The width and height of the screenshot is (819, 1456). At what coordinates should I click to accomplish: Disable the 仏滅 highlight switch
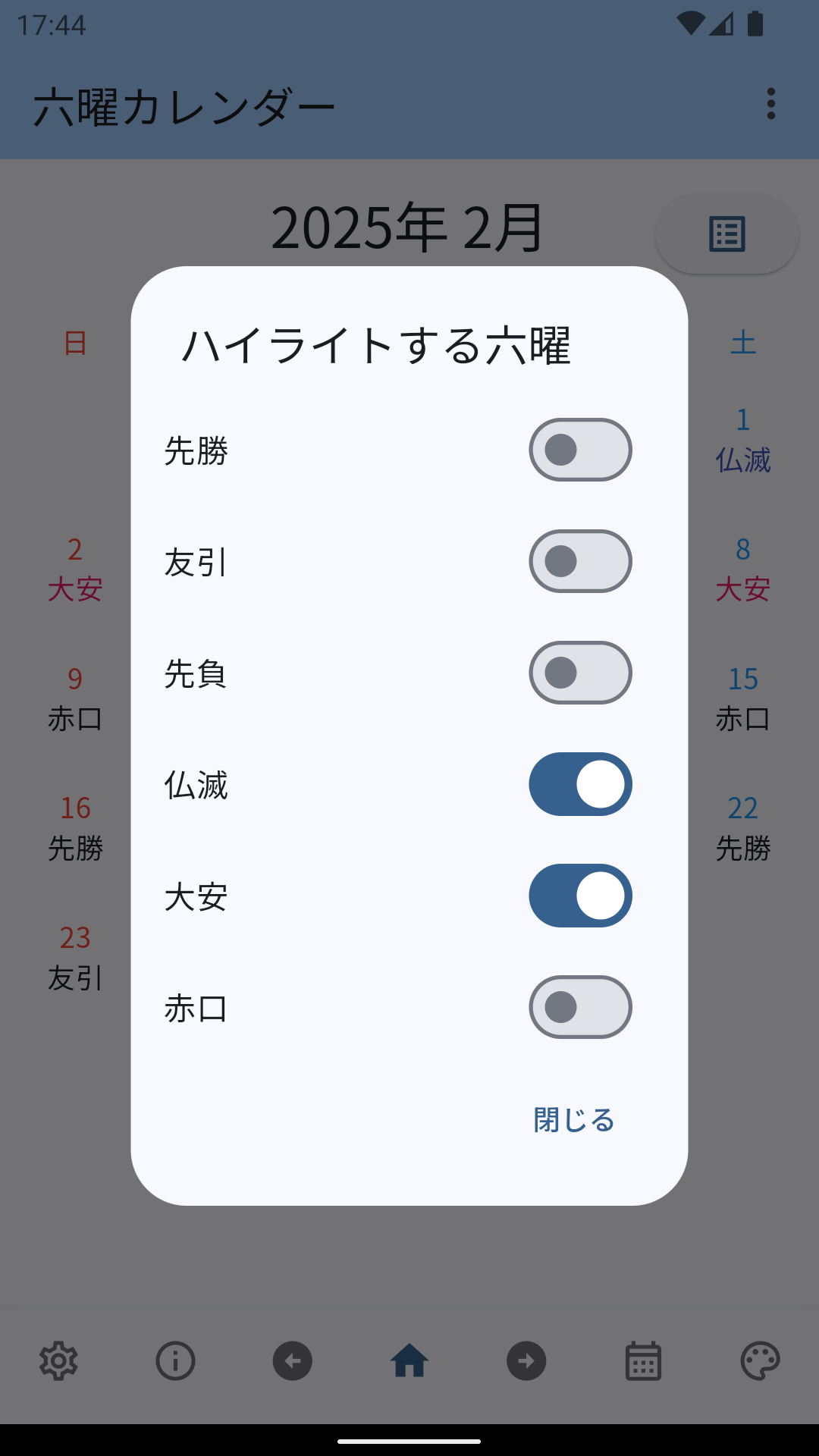click(580, 784)
